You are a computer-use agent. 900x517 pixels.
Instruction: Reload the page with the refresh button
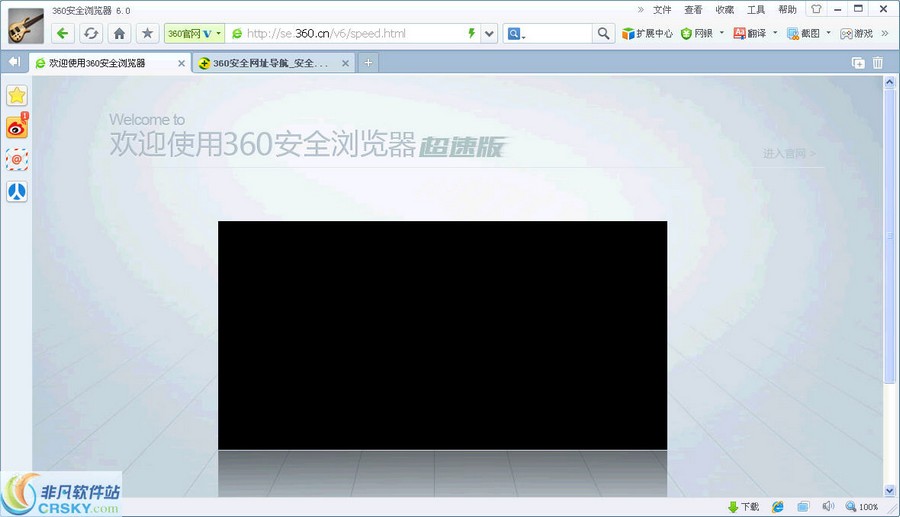pos(91,33)
